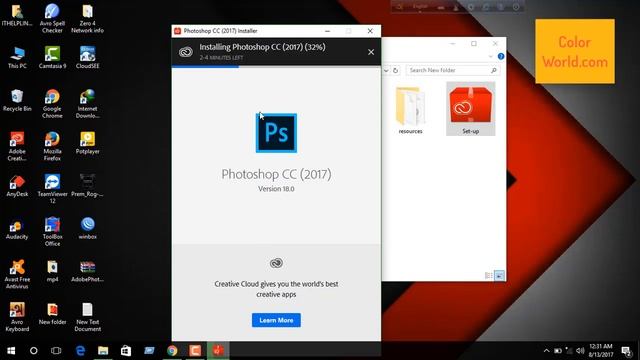640x360 pixels.
Task: Open ToolBox Office desktop icon
Action: click(x=52, y=231)
